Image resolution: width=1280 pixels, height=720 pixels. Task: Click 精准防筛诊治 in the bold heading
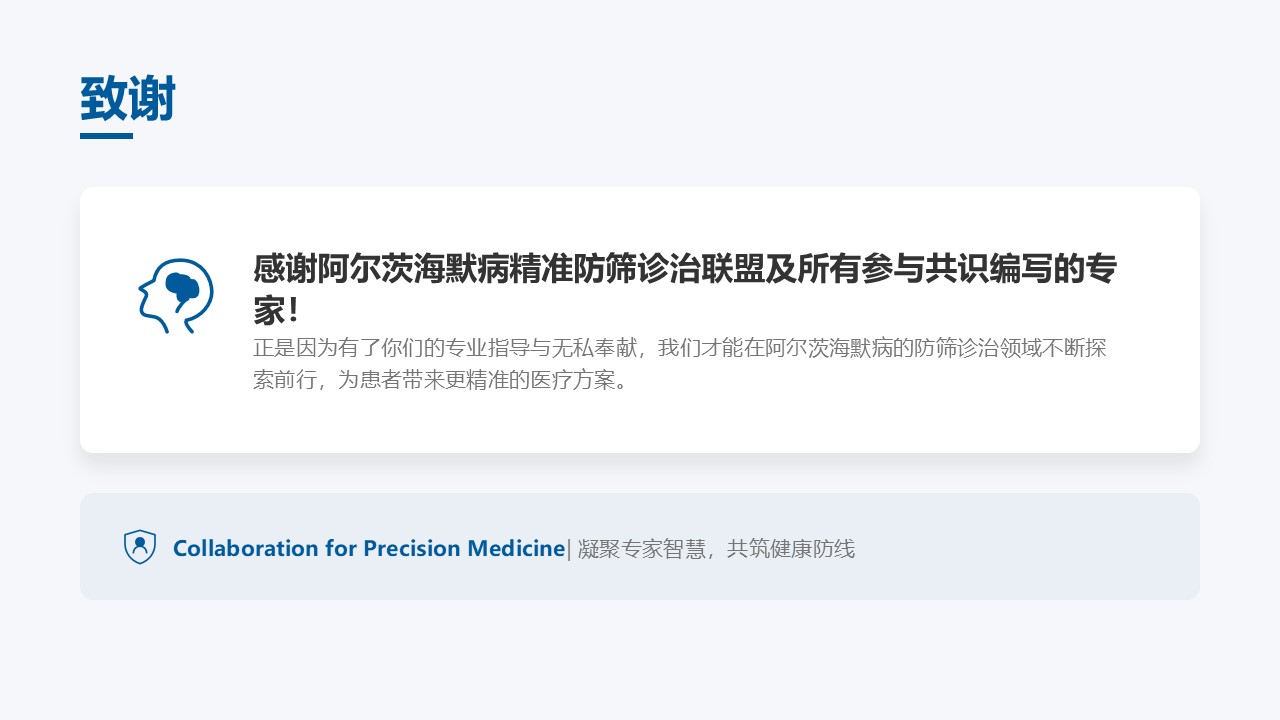[604, 269]
